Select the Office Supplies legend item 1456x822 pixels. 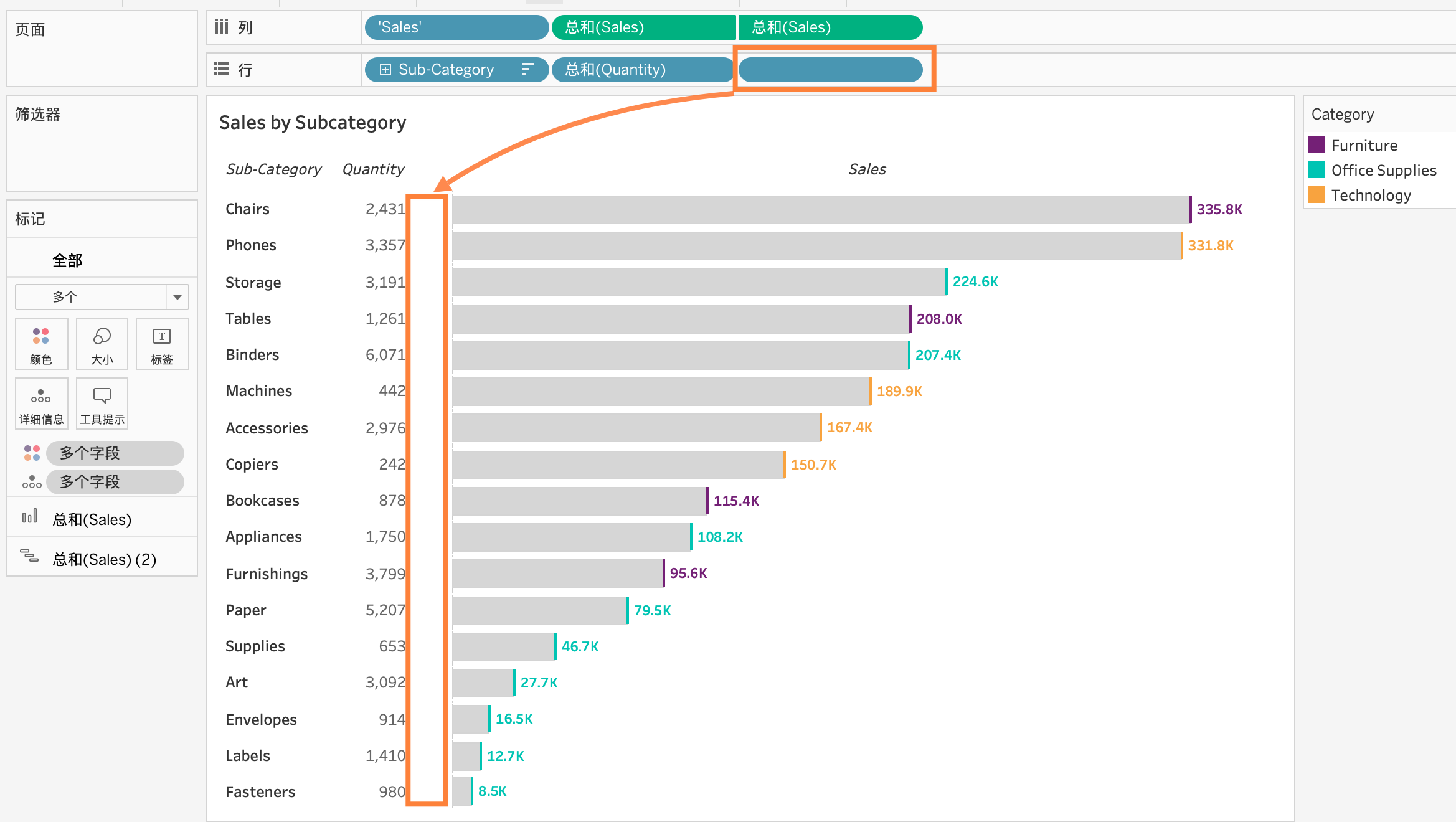click(1383, 170)
